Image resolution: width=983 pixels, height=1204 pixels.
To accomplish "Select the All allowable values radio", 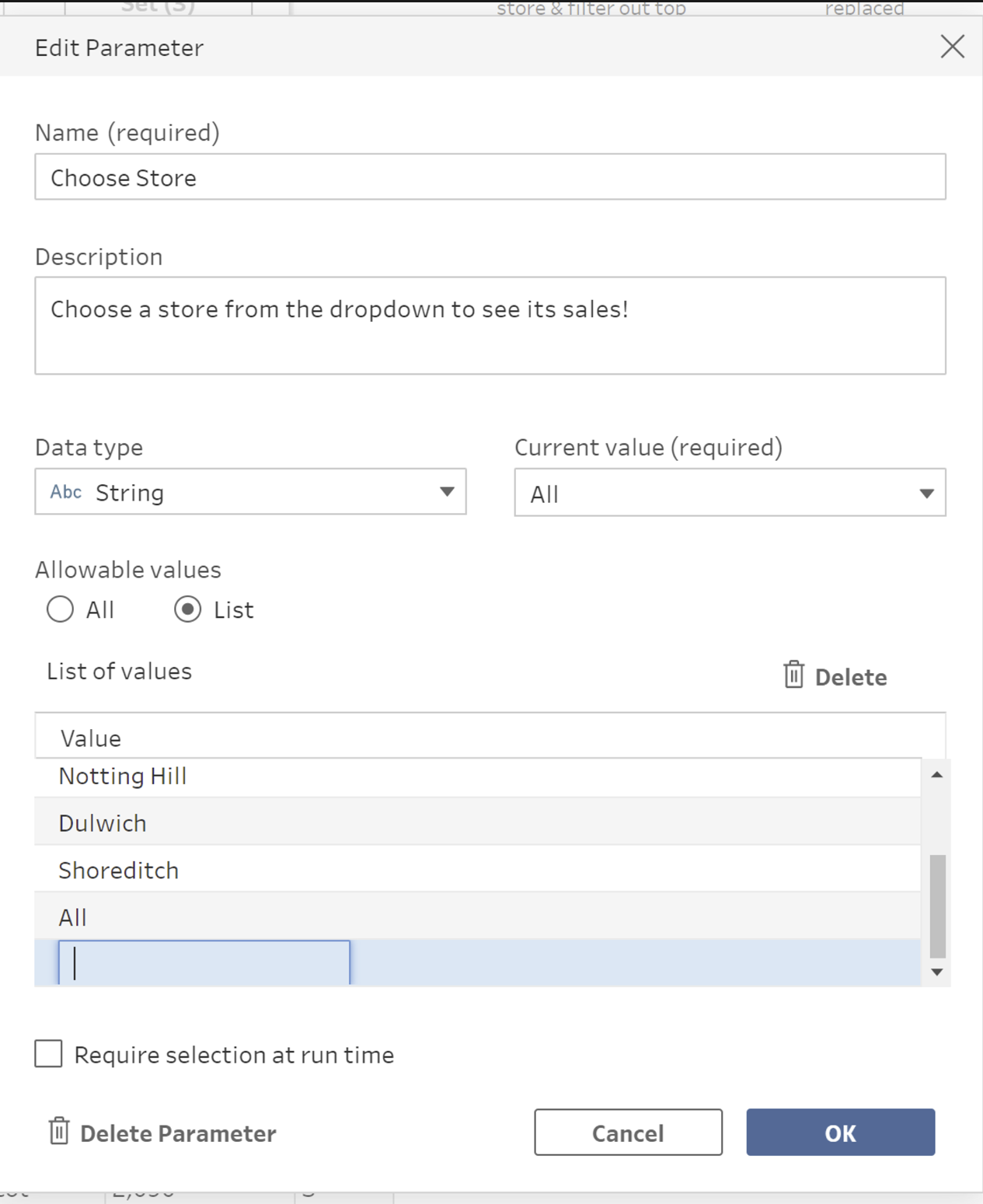I will coord(61,609).
